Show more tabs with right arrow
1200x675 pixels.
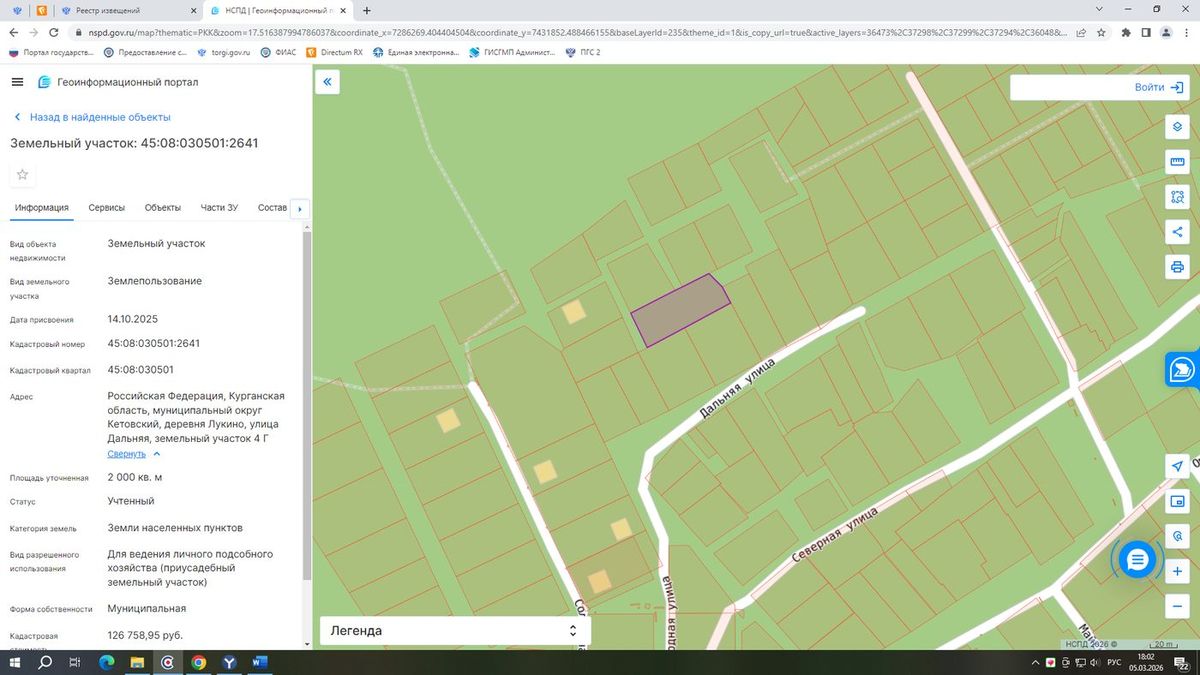[x=300, y=209]
